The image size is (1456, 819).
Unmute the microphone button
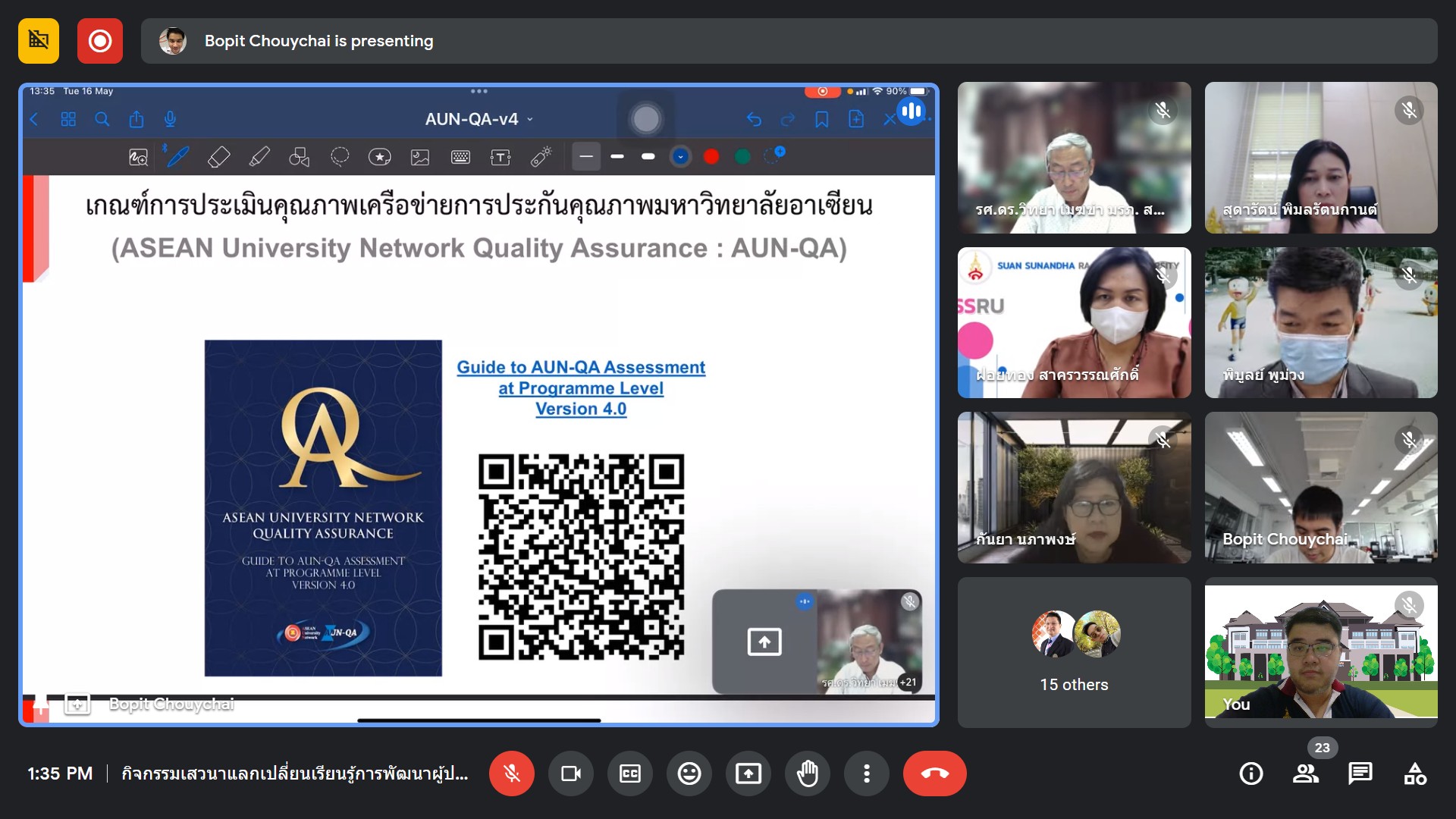tap(512, 773)
